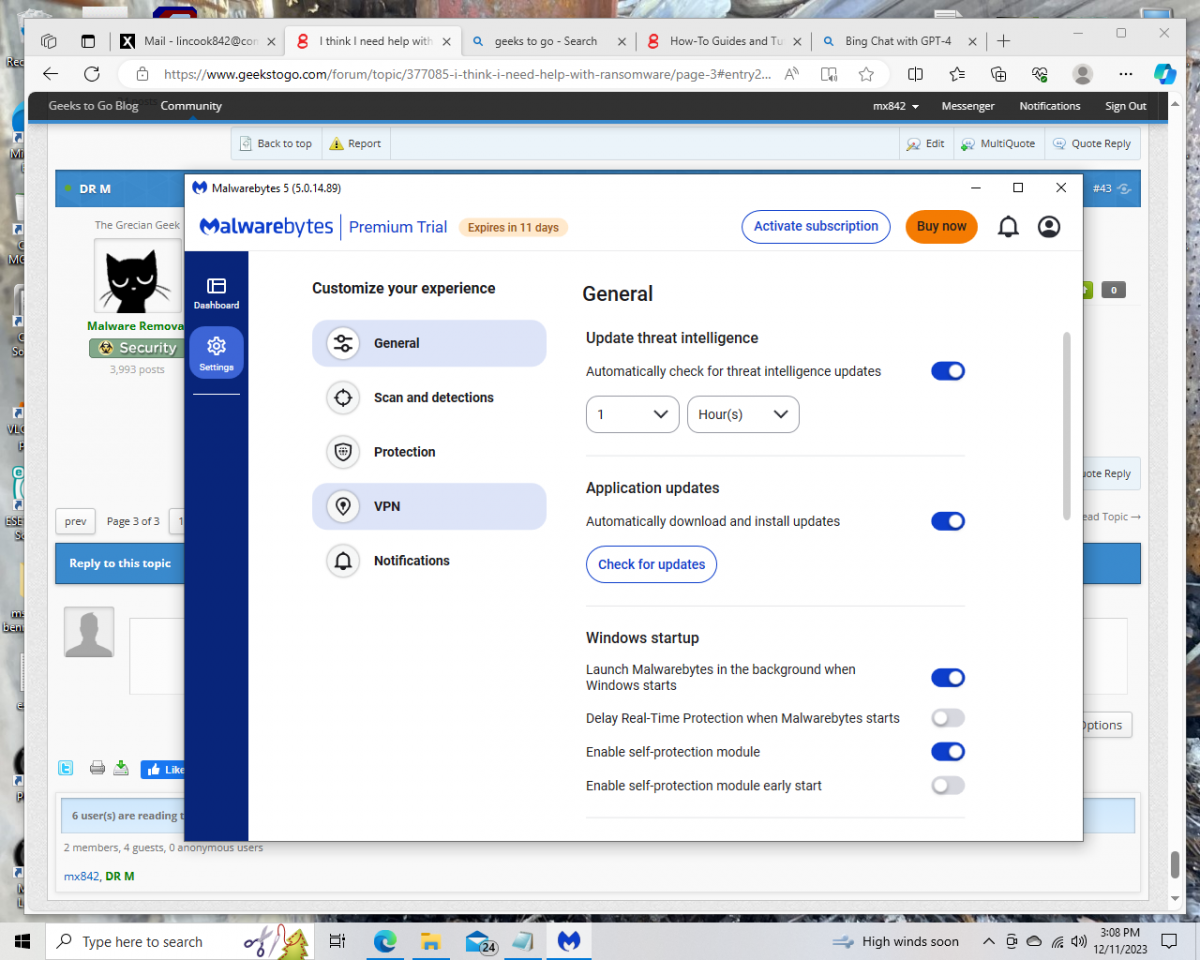Open Malwarebytes from the Windows taskbar
Image resolution: width=1200 pixels, height=960 pixels.
coord(569,941)
